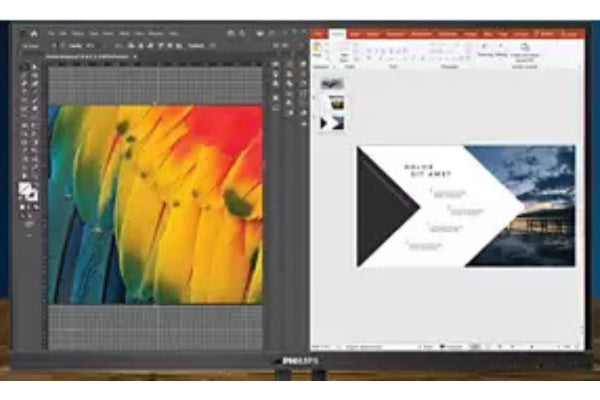600x400 pixels.
Task: Click the slide title text on the canvas
Action: click(x=427, y=170)
